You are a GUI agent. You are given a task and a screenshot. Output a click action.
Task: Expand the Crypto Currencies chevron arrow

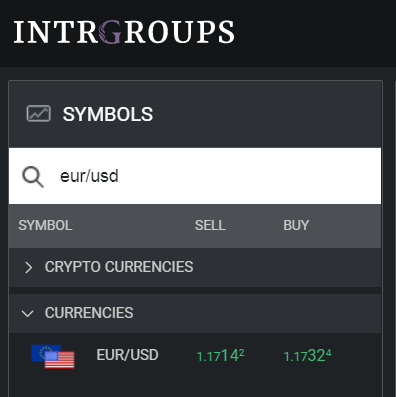coord(29,267)
